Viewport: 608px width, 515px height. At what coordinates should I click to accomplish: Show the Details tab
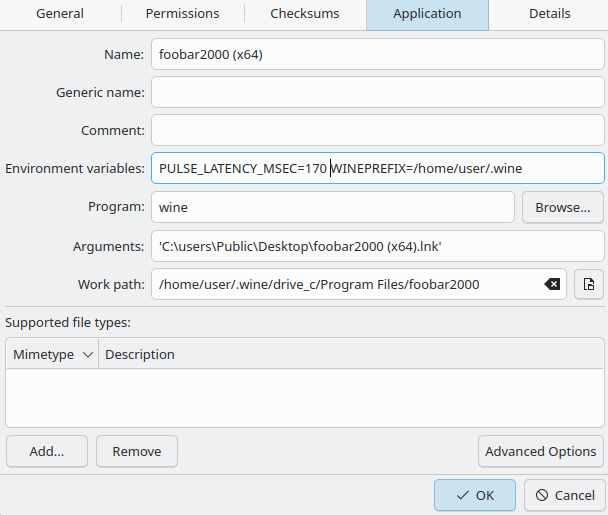pos(549,14)
